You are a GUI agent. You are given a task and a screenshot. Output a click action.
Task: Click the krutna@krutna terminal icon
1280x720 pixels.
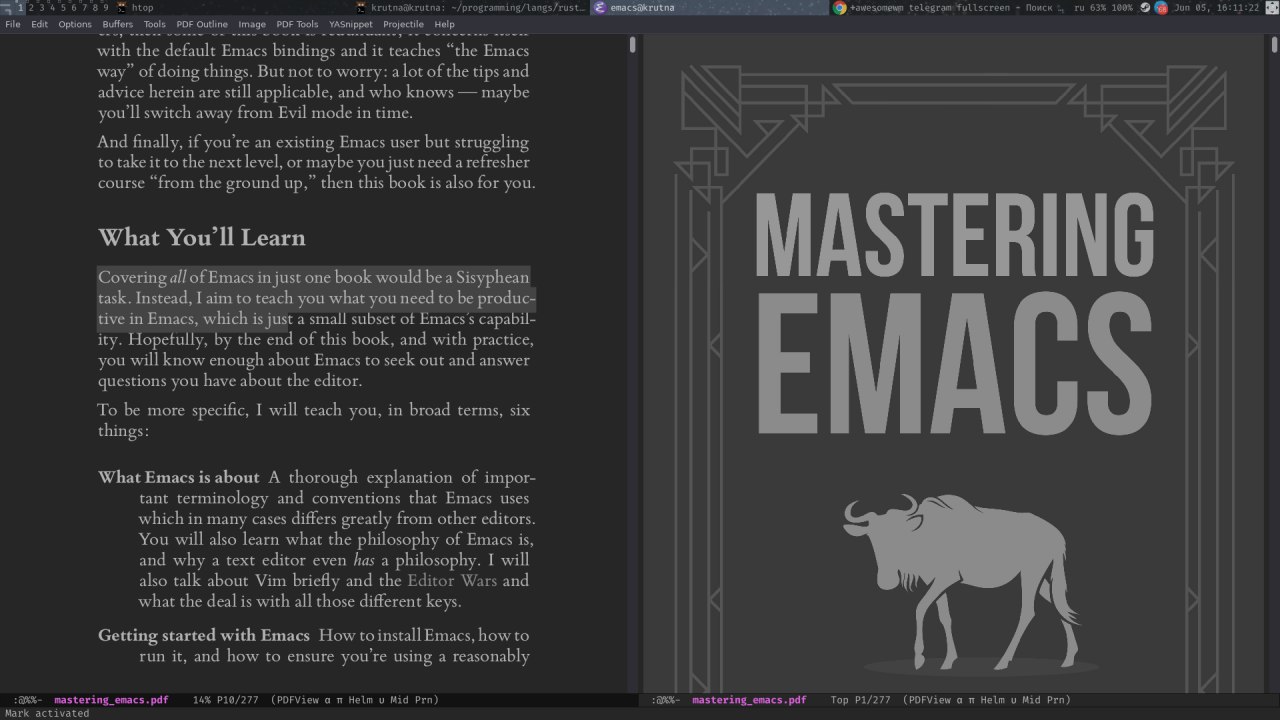(362, 7)
